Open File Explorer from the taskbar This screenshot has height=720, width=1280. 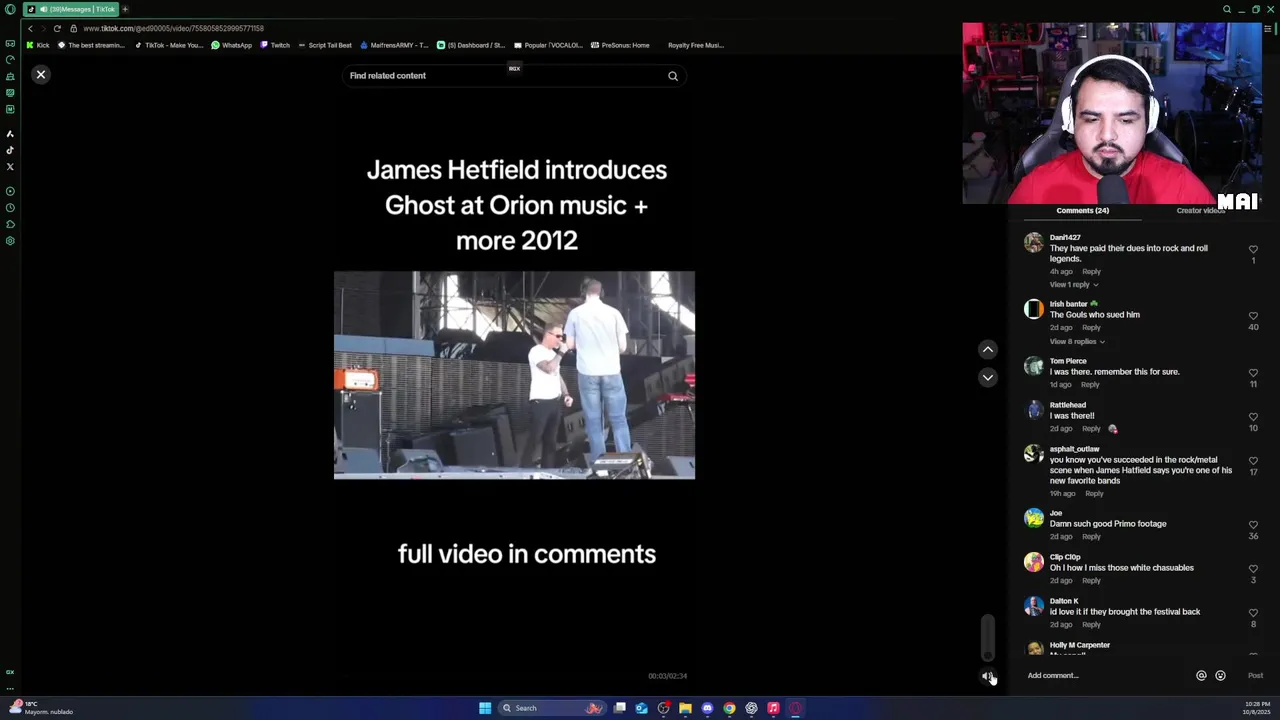point(685,708)
